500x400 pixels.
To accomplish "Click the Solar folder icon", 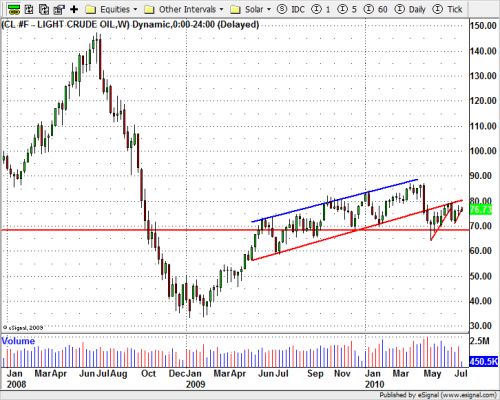I will pyautogui.click(x=236, y=9).
